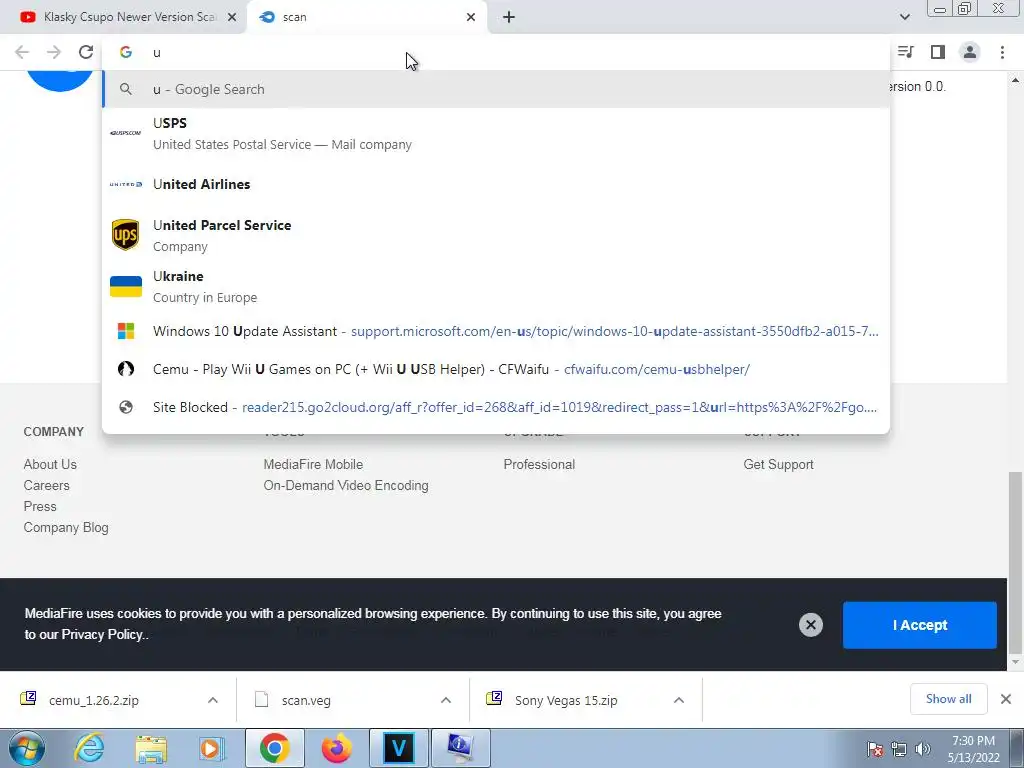The width and height of the screenshot is (1024, 768).
Task: Close the Klasky Csupo tab
Action: (x=232, y=17)
